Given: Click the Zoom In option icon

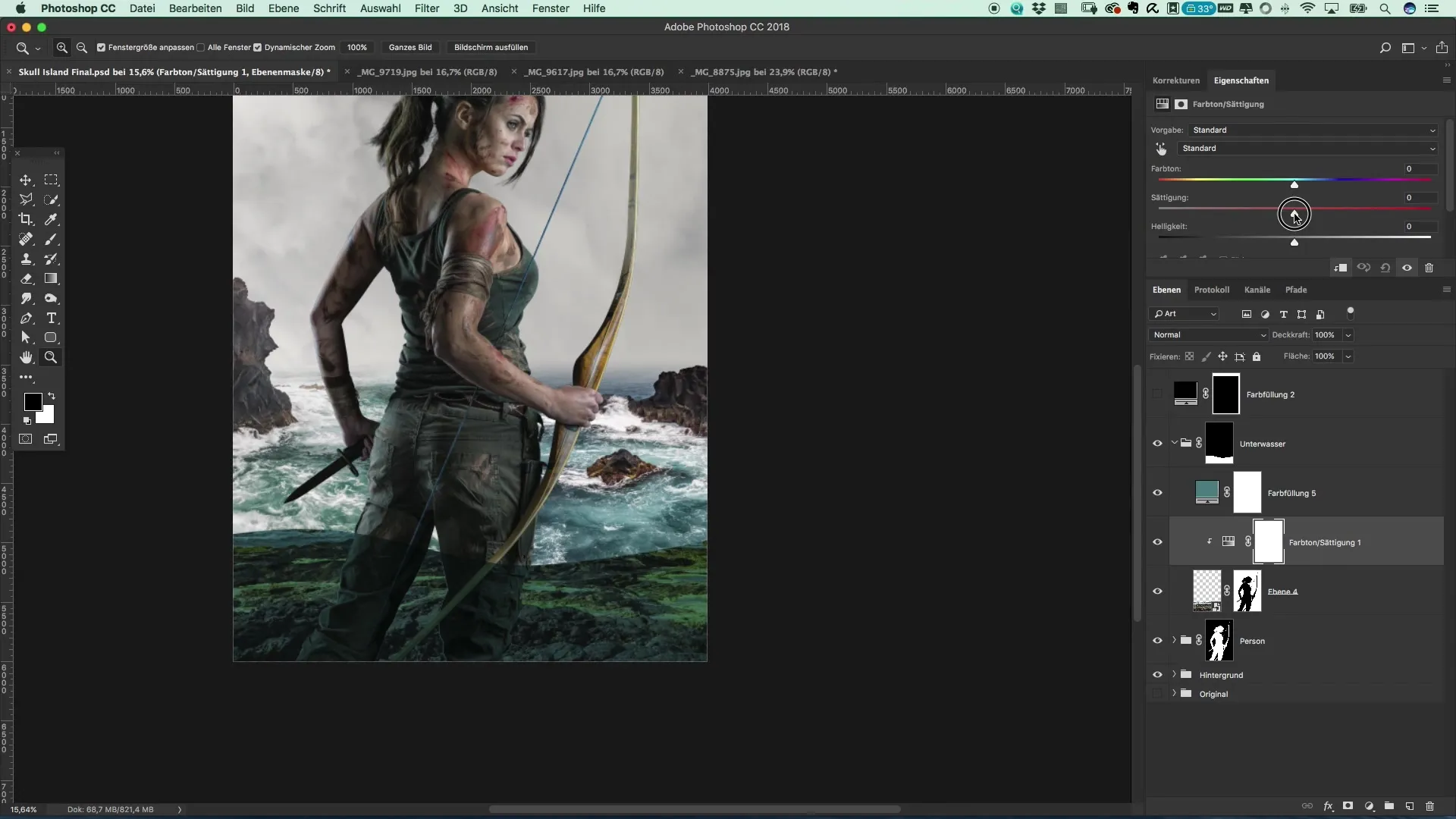Looking at the screenshot, I should [x=62, y=47].
